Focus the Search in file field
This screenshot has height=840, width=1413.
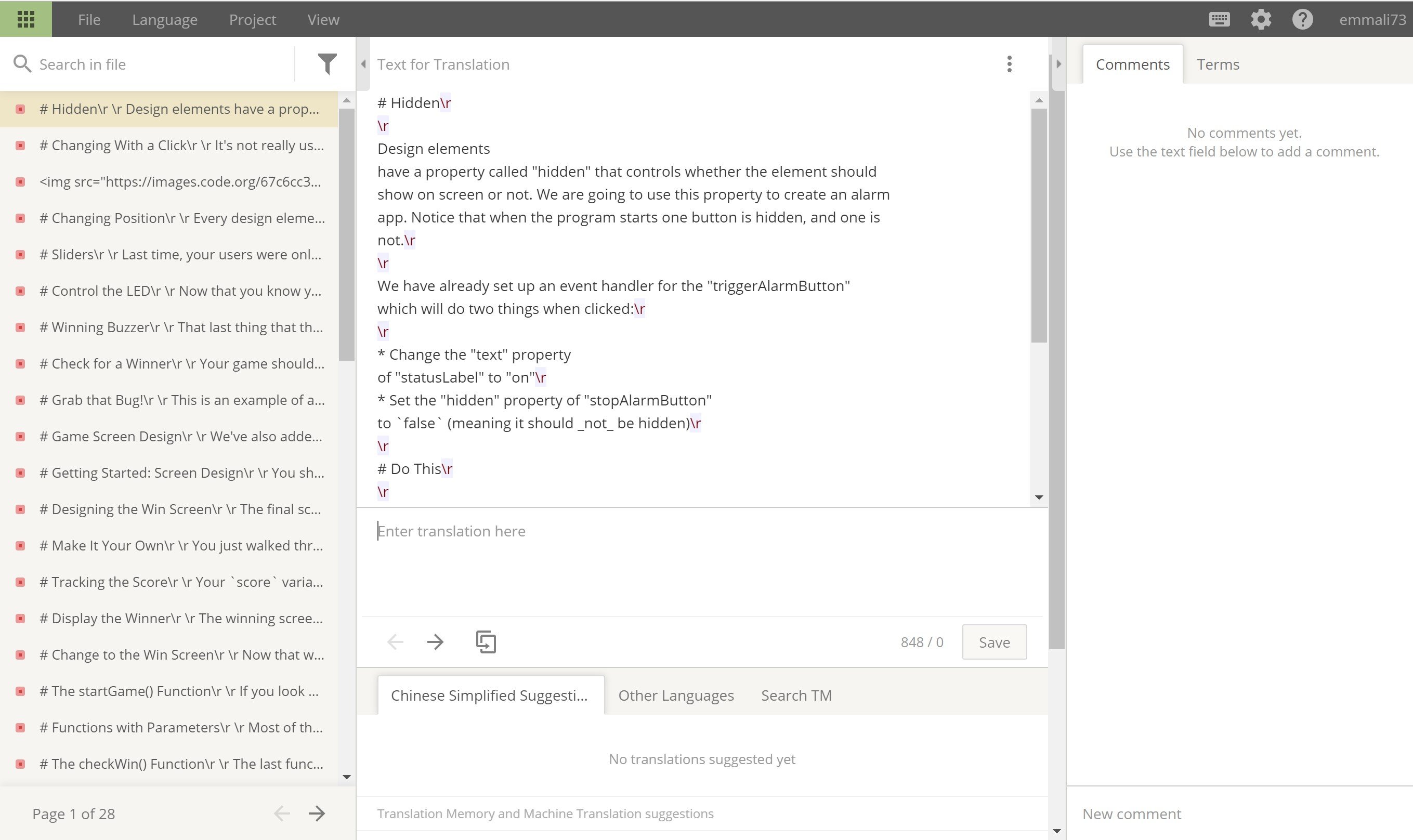point(164,64)
